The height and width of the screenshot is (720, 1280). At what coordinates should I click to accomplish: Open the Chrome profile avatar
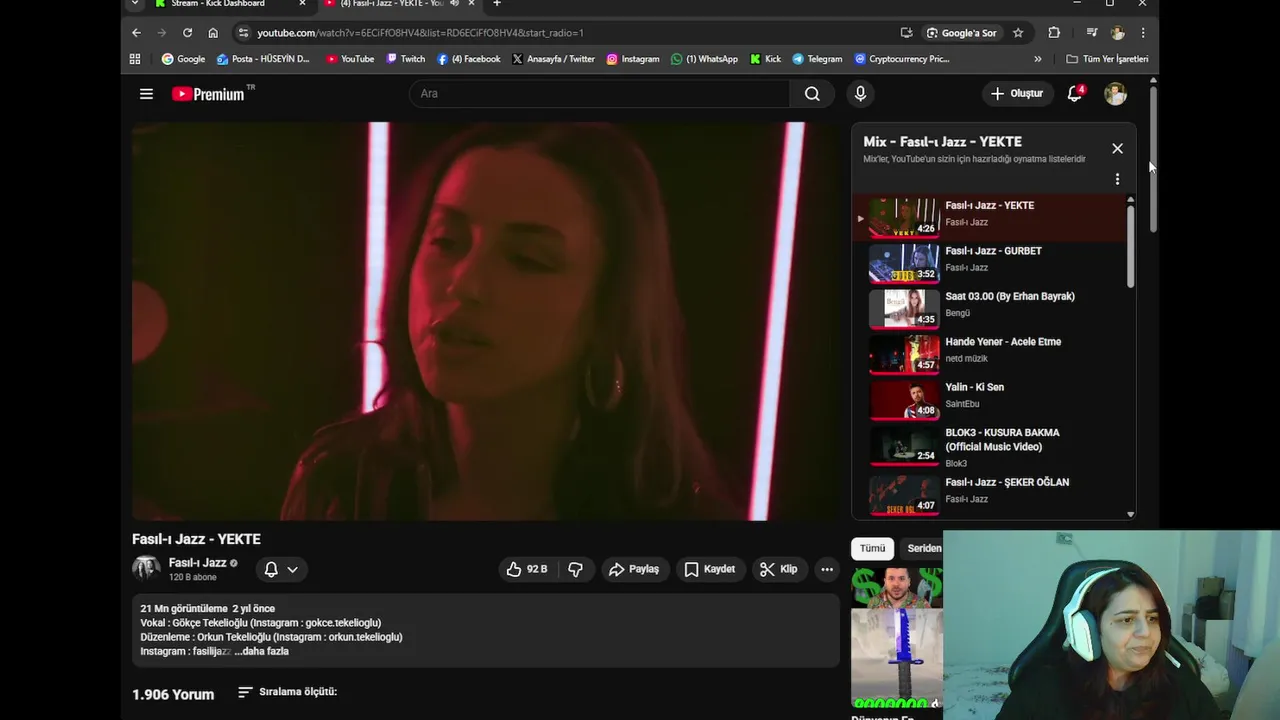coord(1118,33)
